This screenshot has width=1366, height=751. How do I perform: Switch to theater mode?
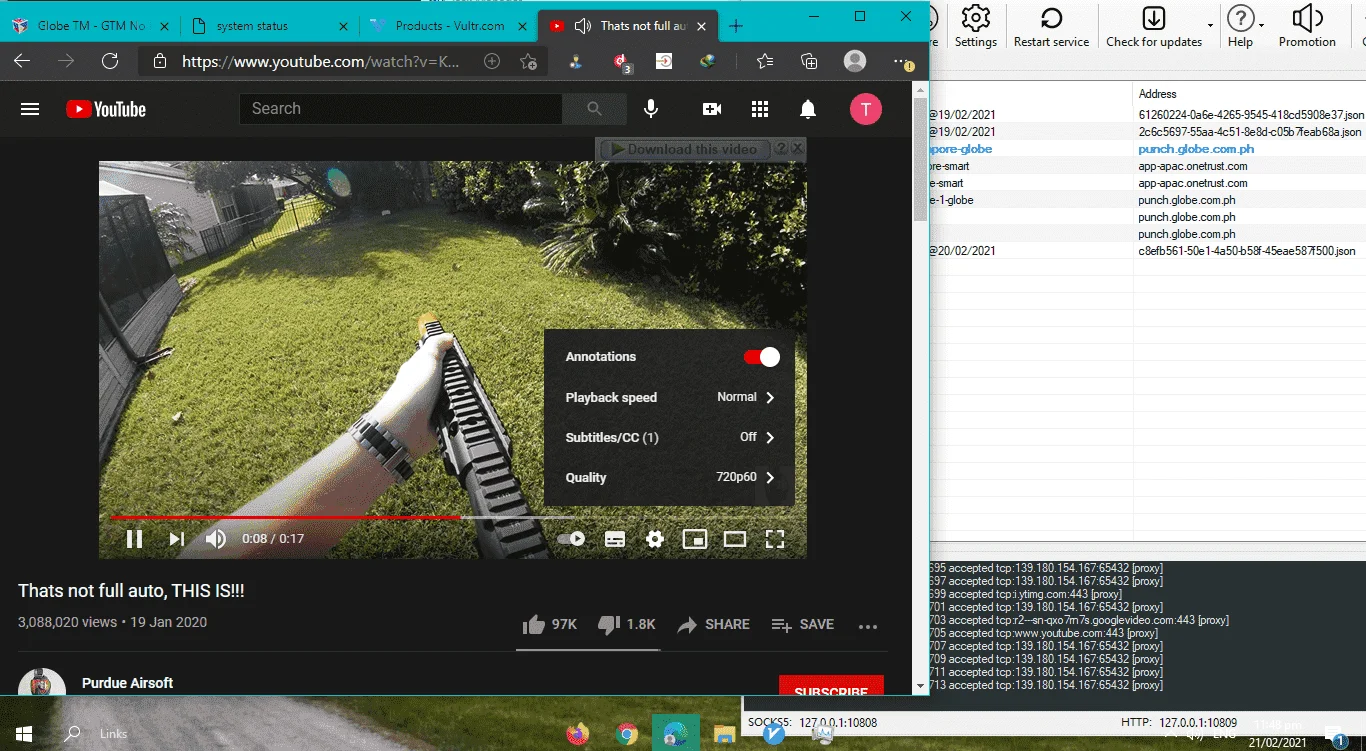(735, 539)
